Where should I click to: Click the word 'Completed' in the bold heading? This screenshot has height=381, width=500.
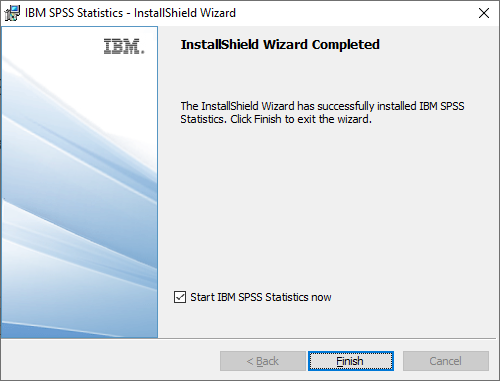(346, 44)
